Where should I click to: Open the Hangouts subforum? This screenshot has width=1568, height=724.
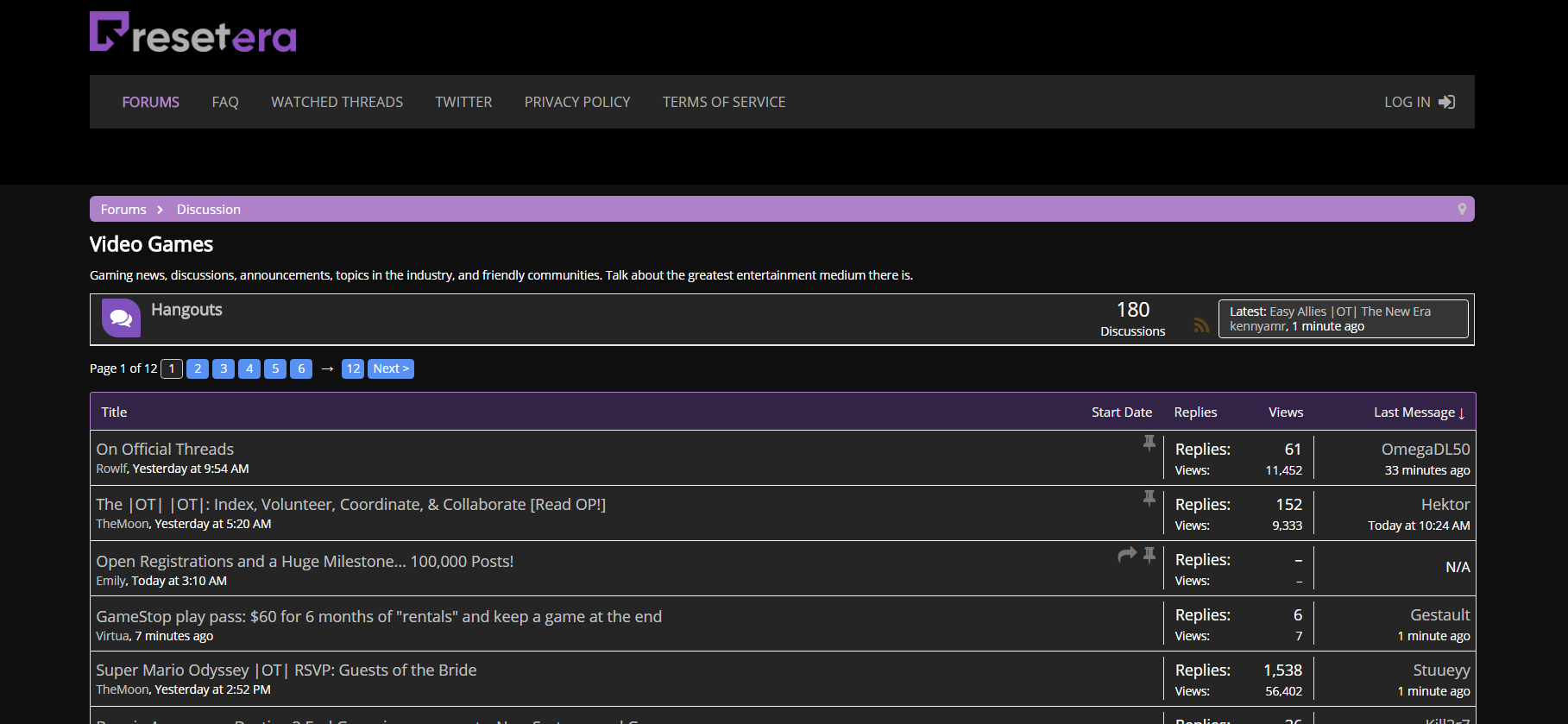[x=186, y=310]
